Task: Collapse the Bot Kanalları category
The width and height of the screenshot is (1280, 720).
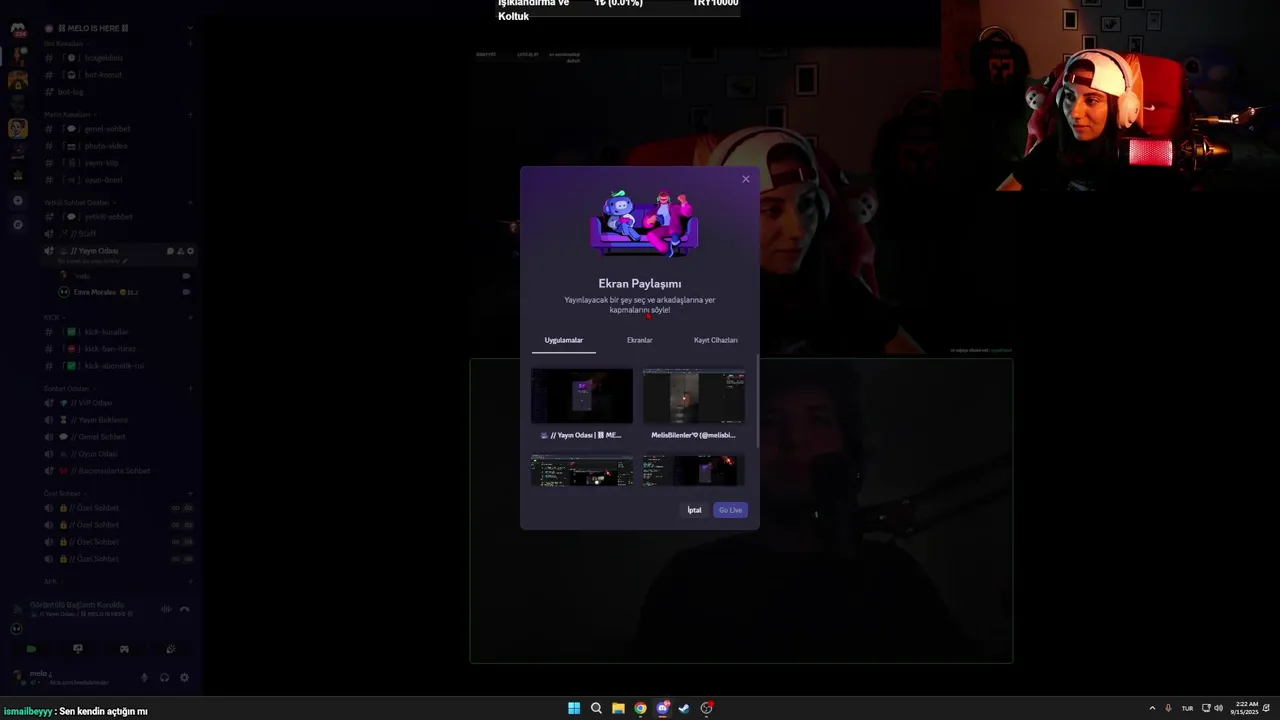Action: coord(66,44)
